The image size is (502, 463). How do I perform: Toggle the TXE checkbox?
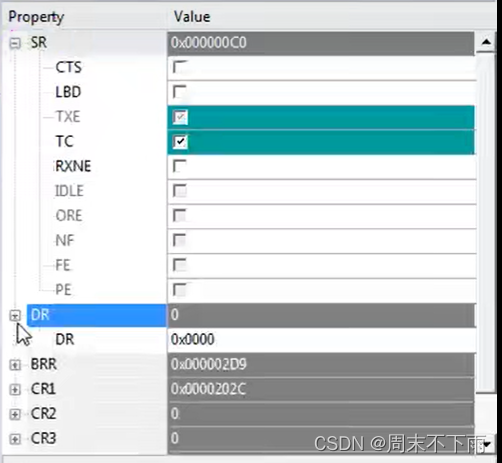point(180,117)
